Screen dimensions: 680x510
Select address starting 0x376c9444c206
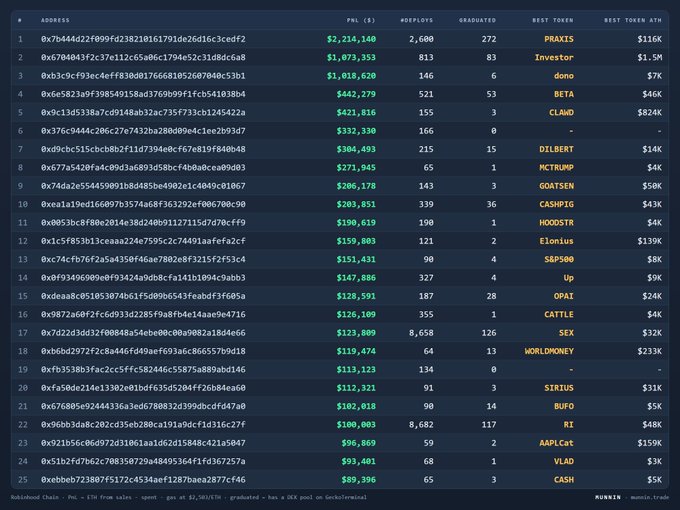point(143,131)
